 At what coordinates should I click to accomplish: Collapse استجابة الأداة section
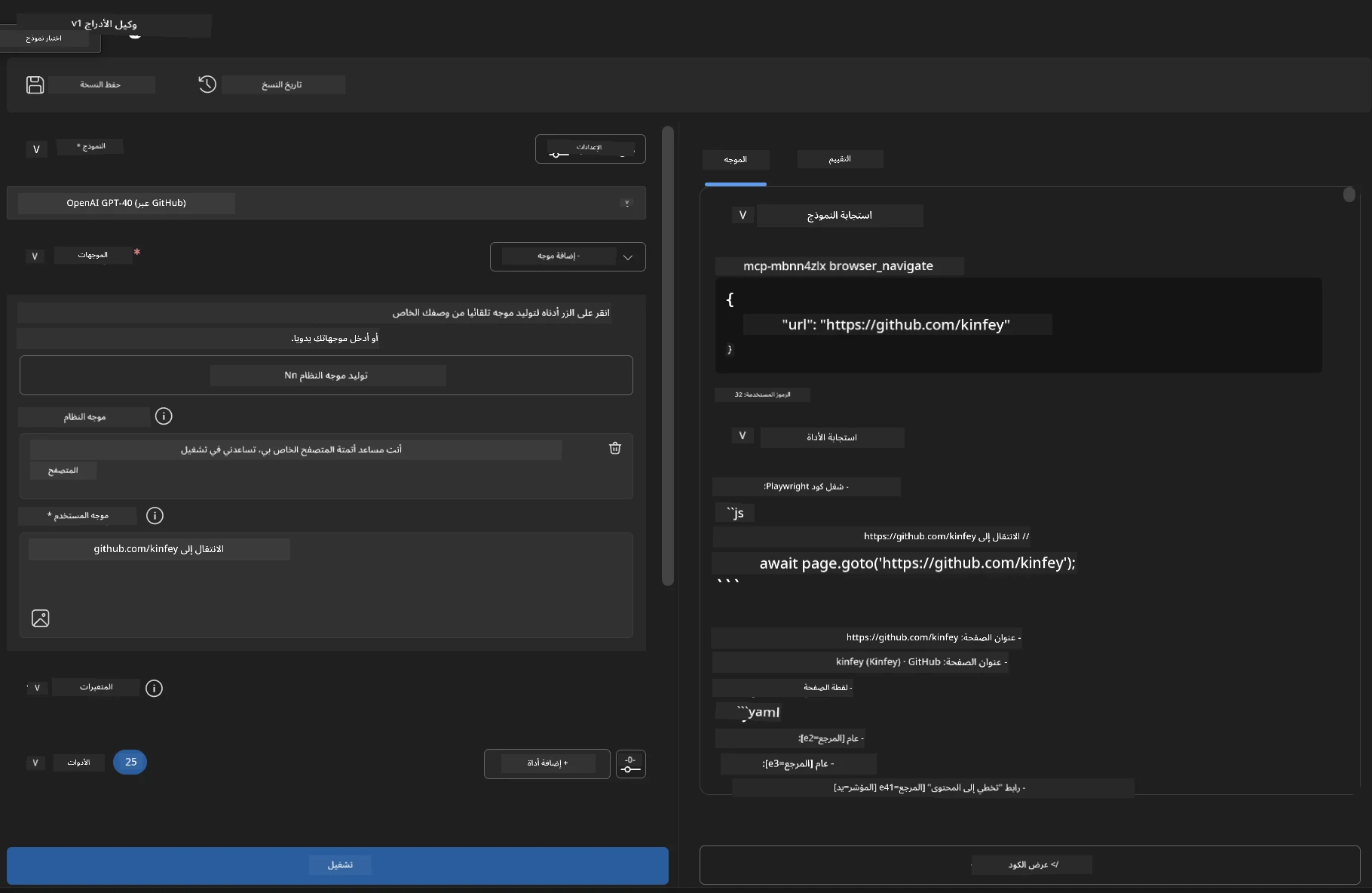(x=743, y=436)
